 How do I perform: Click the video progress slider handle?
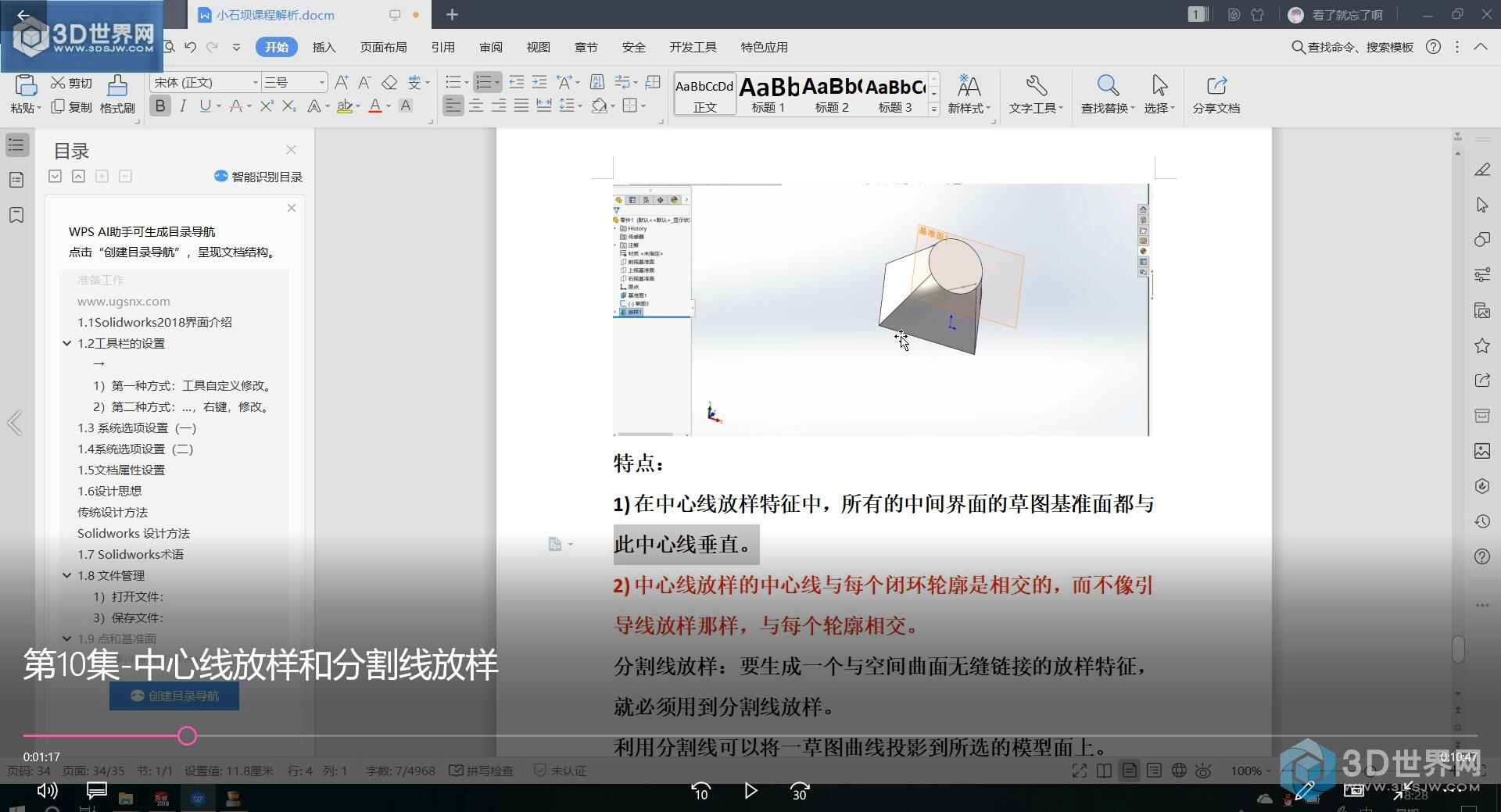(187, 735)
